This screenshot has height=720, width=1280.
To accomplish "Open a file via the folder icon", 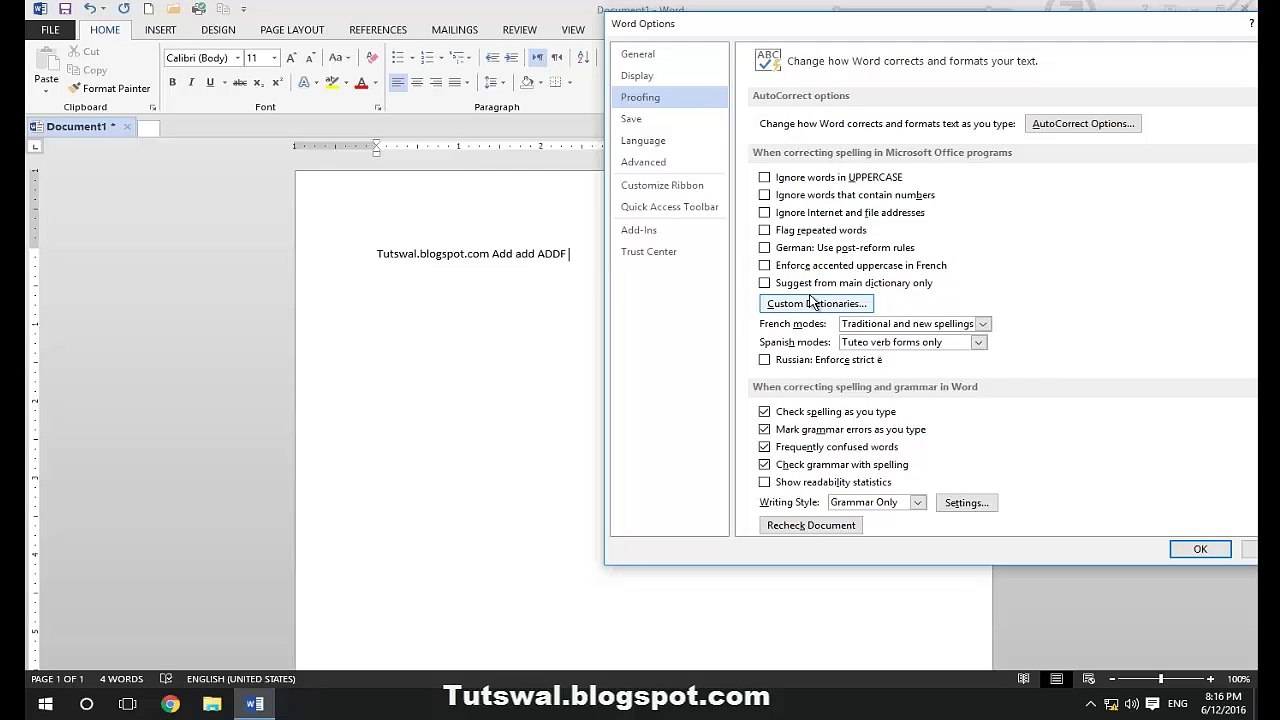I will 174,9.
